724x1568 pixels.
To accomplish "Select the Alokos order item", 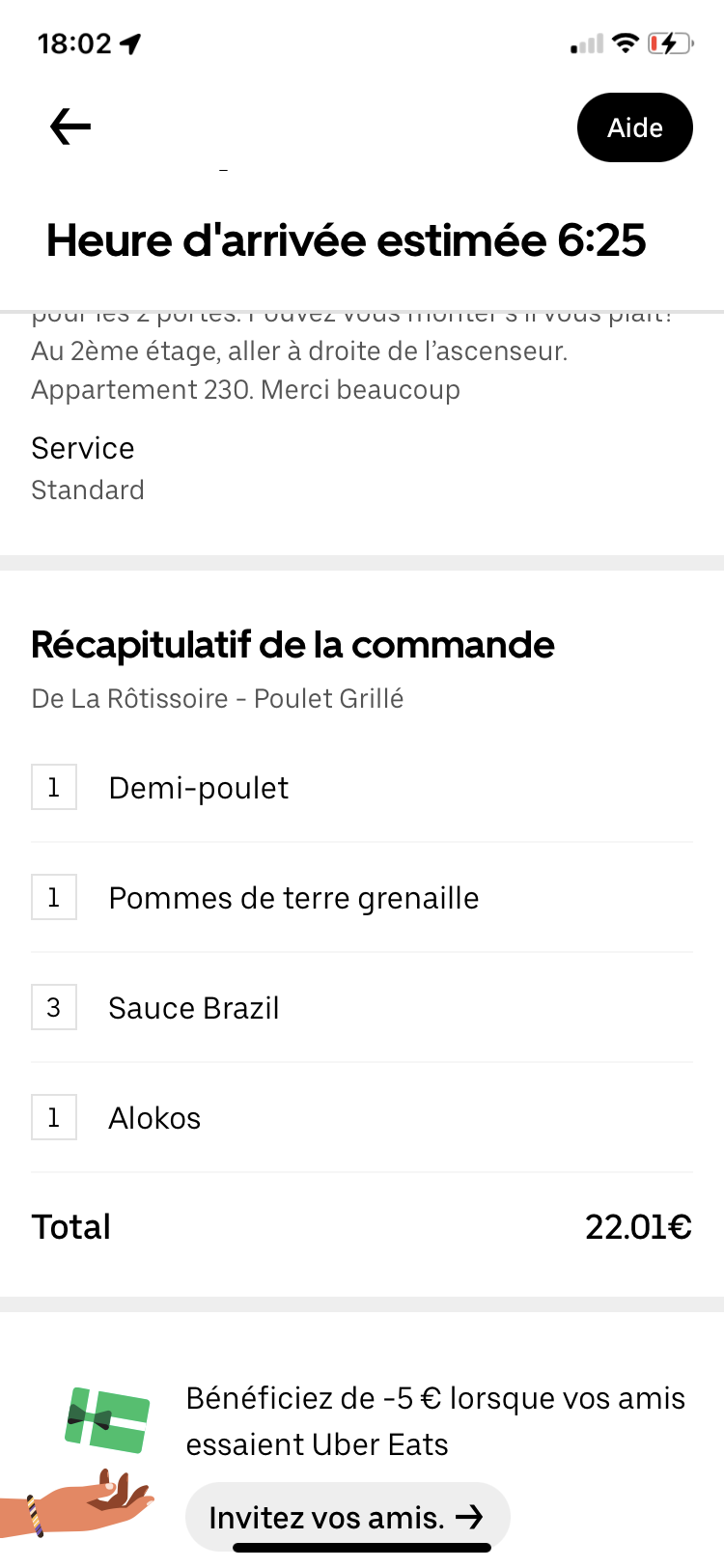I will pyautogui.click(x=154, y=1118).
